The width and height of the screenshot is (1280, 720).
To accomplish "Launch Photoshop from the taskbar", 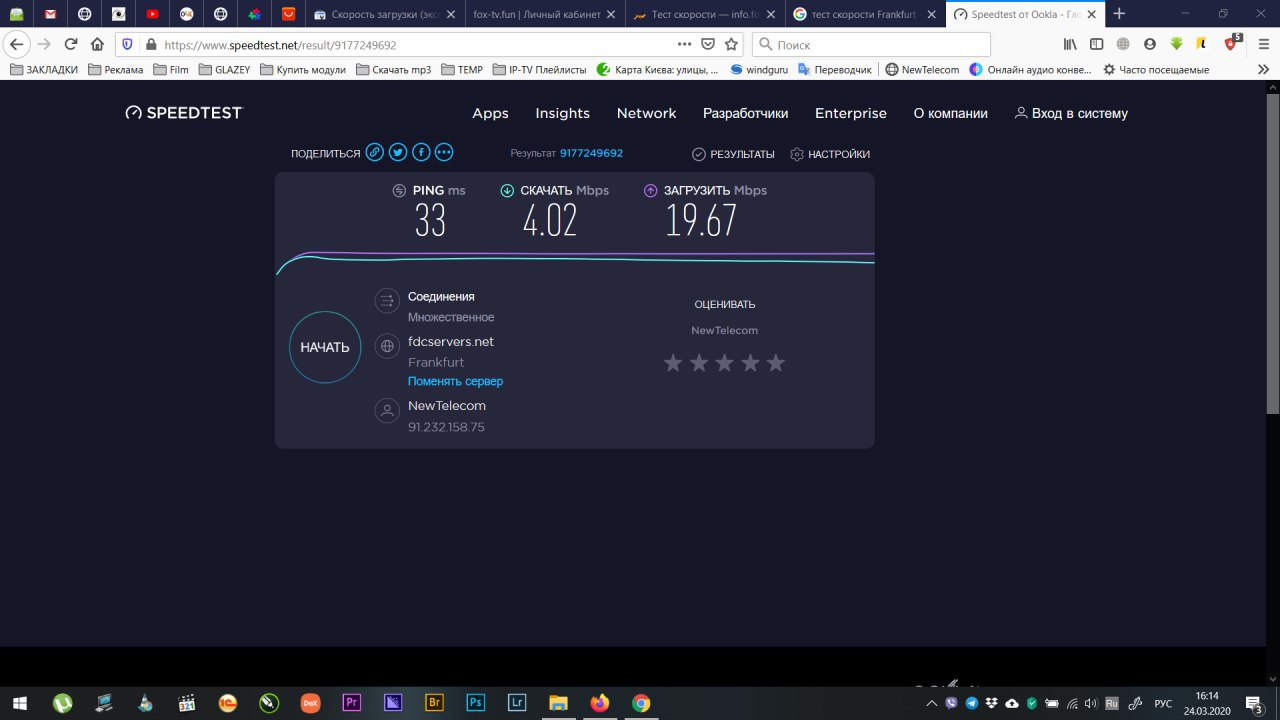I will coord(475,703).
